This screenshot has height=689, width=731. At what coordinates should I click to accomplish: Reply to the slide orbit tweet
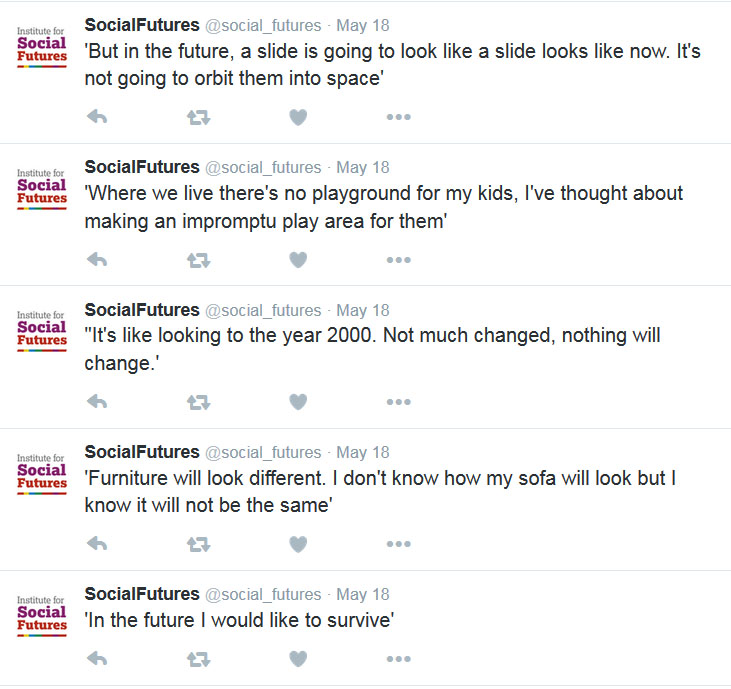(x=97, y=118)
